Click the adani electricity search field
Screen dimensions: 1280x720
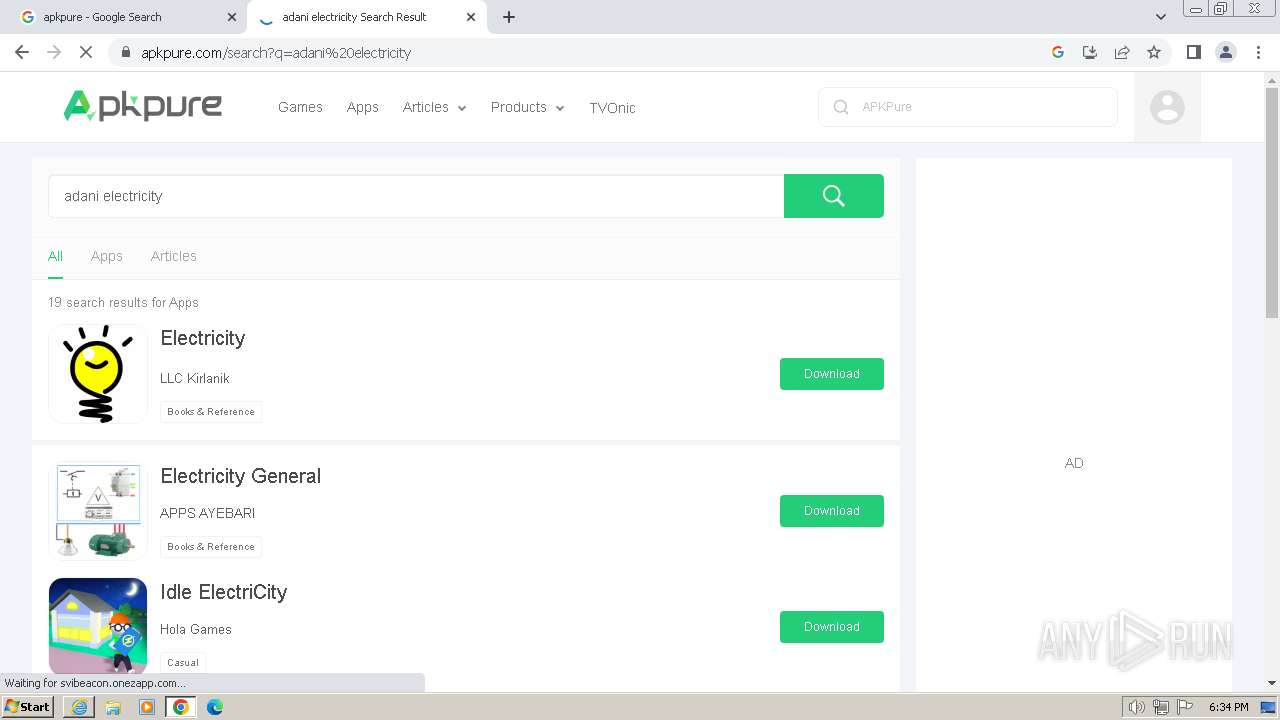(x=416, y=196)
